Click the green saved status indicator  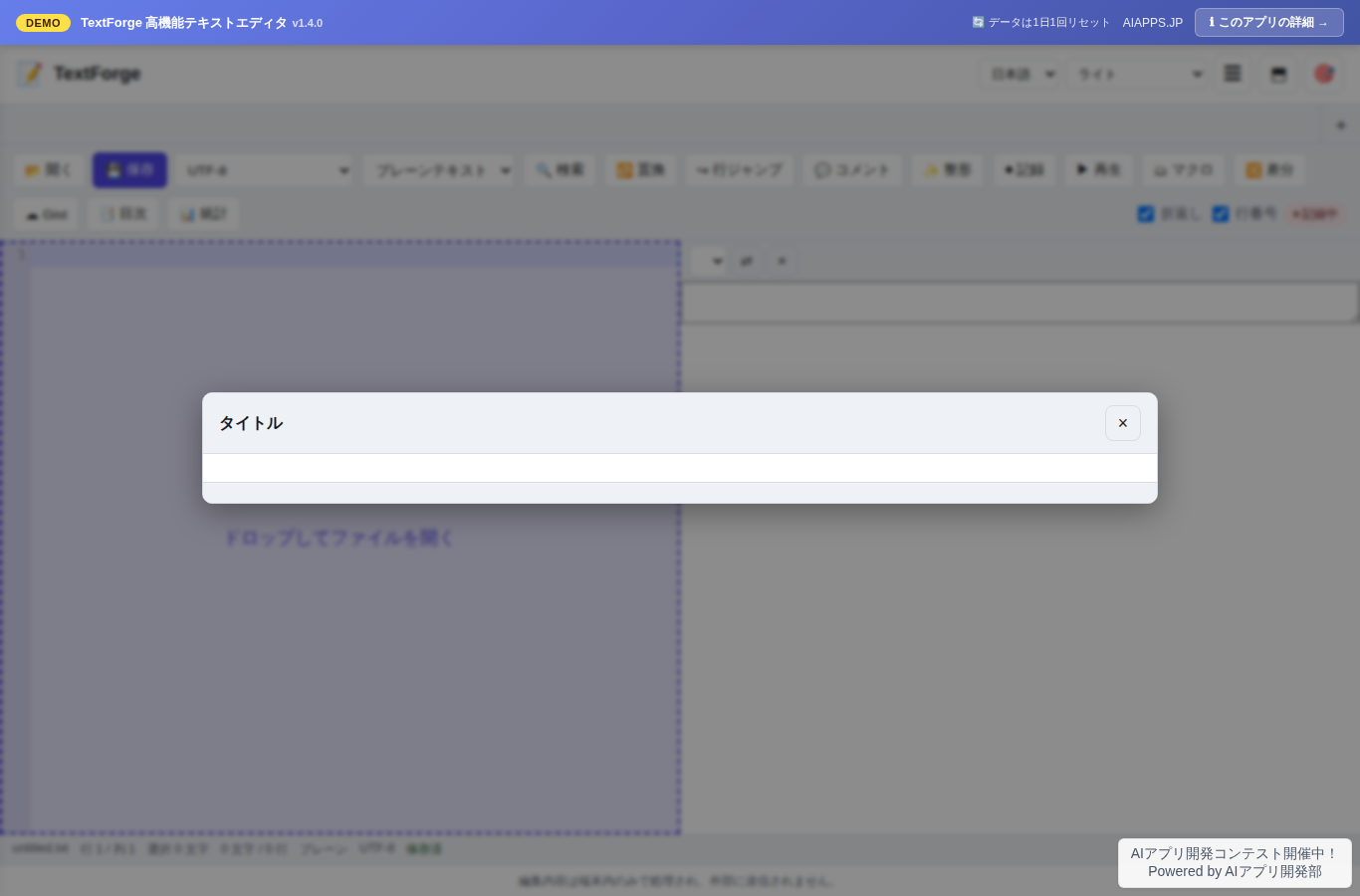(424, 849)
